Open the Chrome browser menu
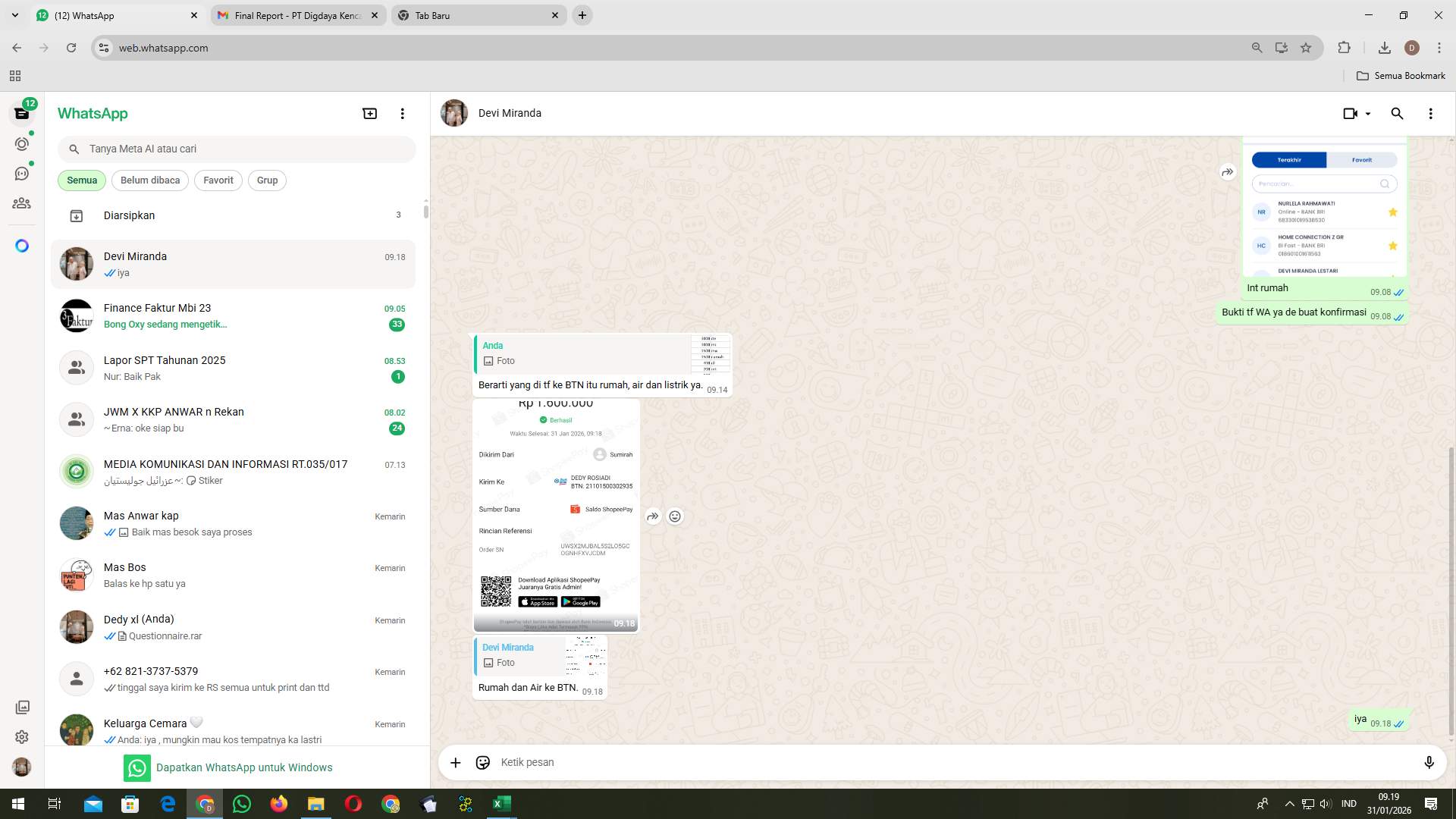This screenshot has height=819, width=1456. pos(1439,47)
